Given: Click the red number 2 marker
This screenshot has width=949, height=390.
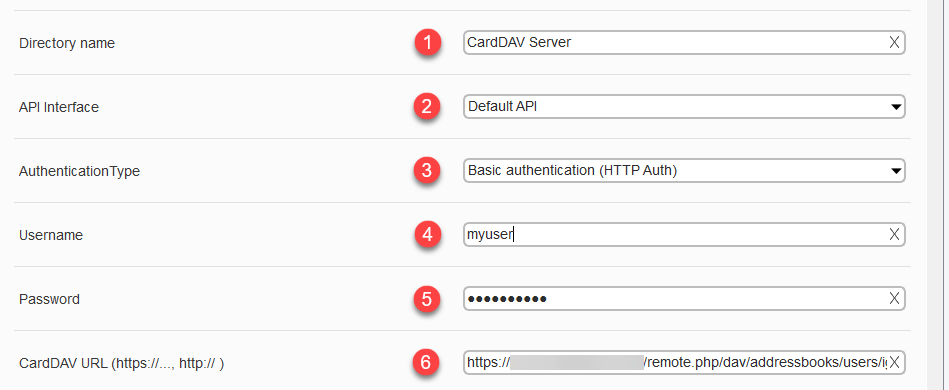Looking at the screenshot, I should (x=428, y=107).
